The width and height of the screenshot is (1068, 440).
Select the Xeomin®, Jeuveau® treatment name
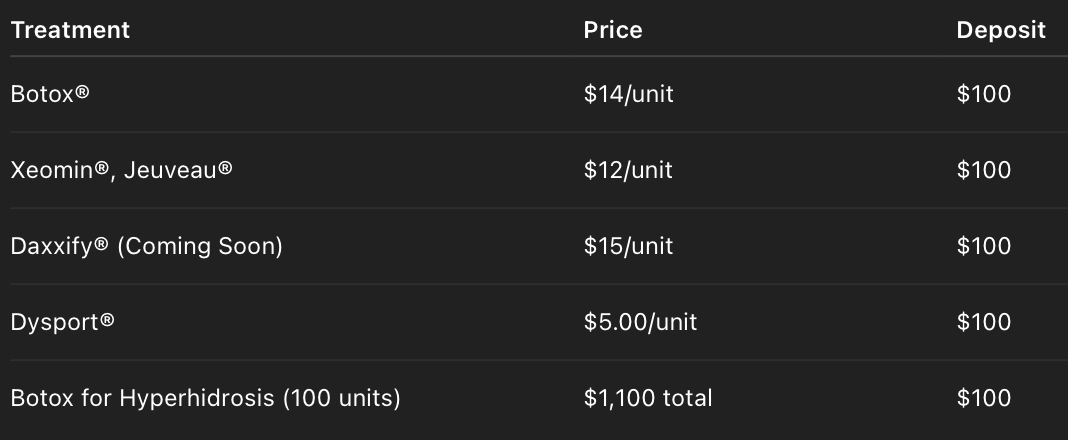[121, 170]
